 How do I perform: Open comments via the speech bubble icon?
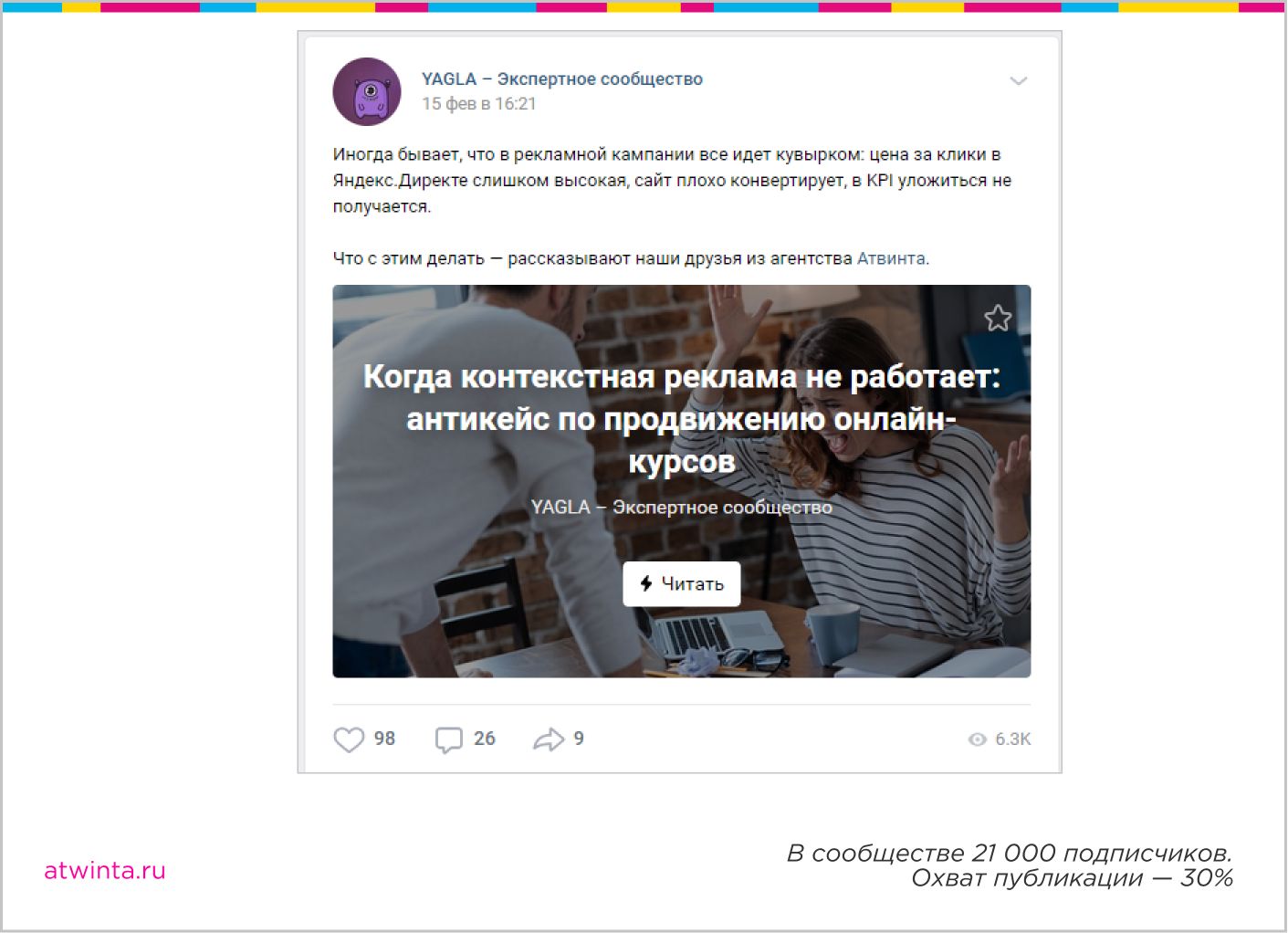(448, 739)
